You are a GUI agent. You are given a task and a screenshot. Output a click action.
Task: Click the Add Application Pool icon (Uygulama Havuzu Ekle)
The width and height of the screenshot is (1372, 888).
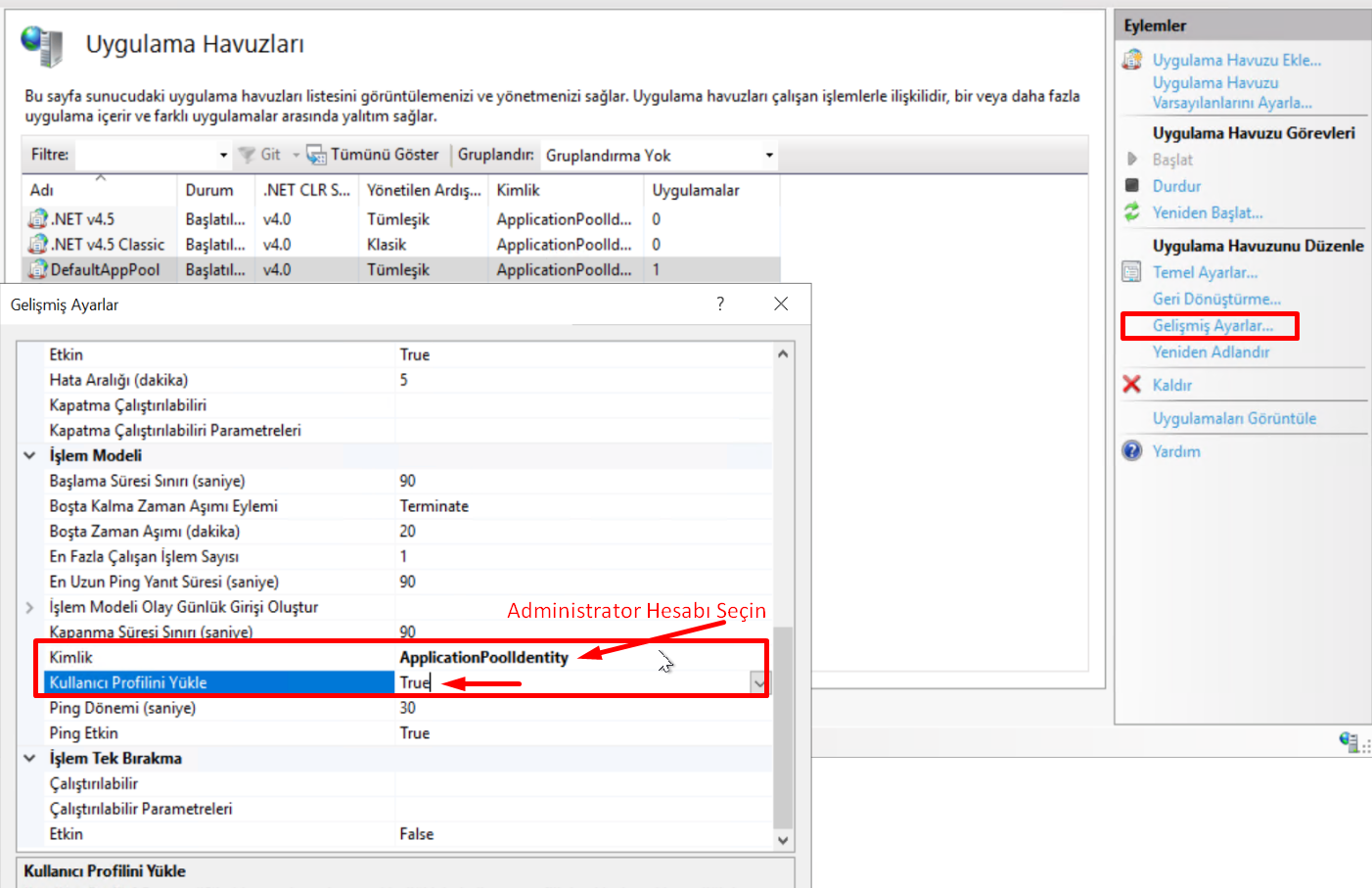[1132, 61]
